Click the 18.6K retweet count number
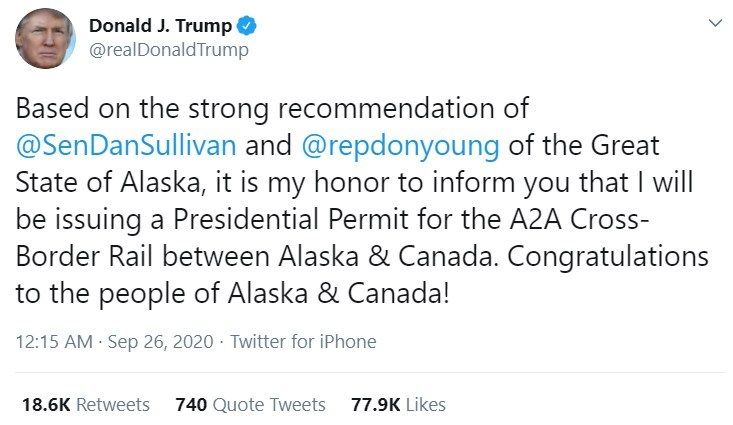This screenshot has height=425, width=733. click(x=46, y=404)
